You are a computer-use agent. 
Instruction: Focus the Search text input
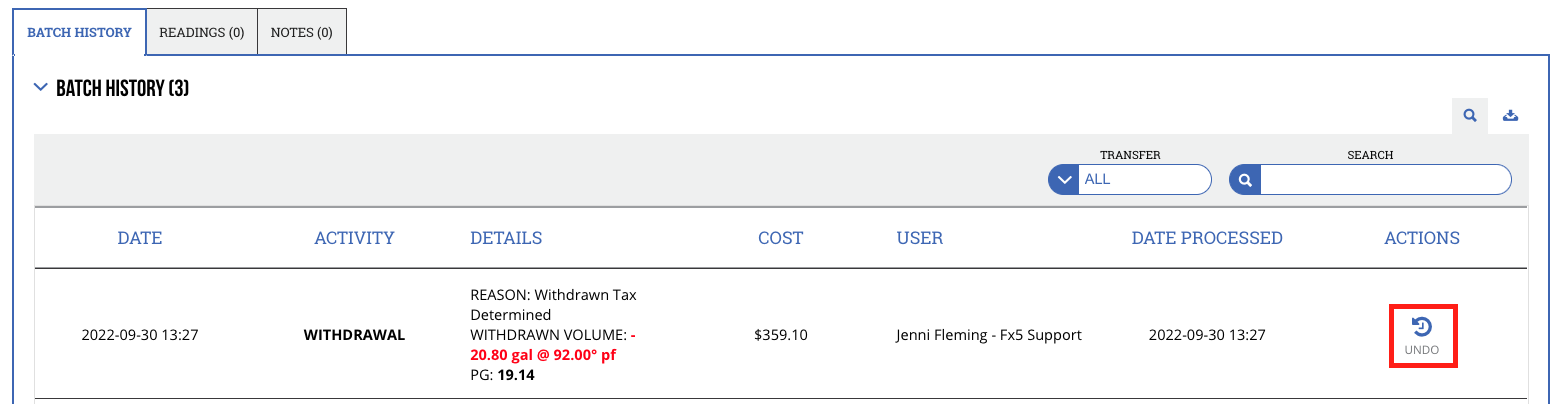point(1385,180)
